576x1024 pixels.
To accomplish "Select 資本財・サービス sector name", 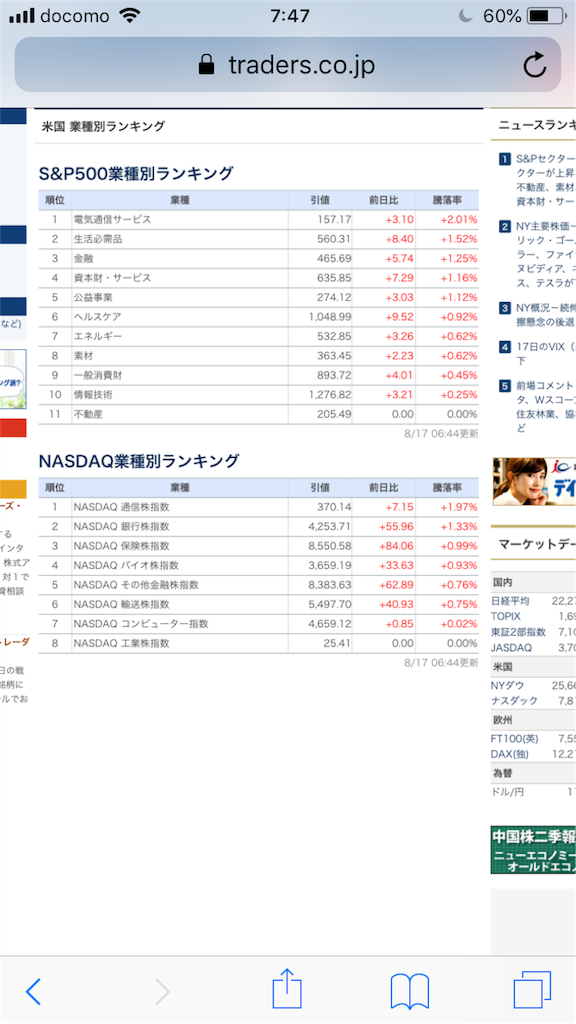I will [x=112, y=278].
